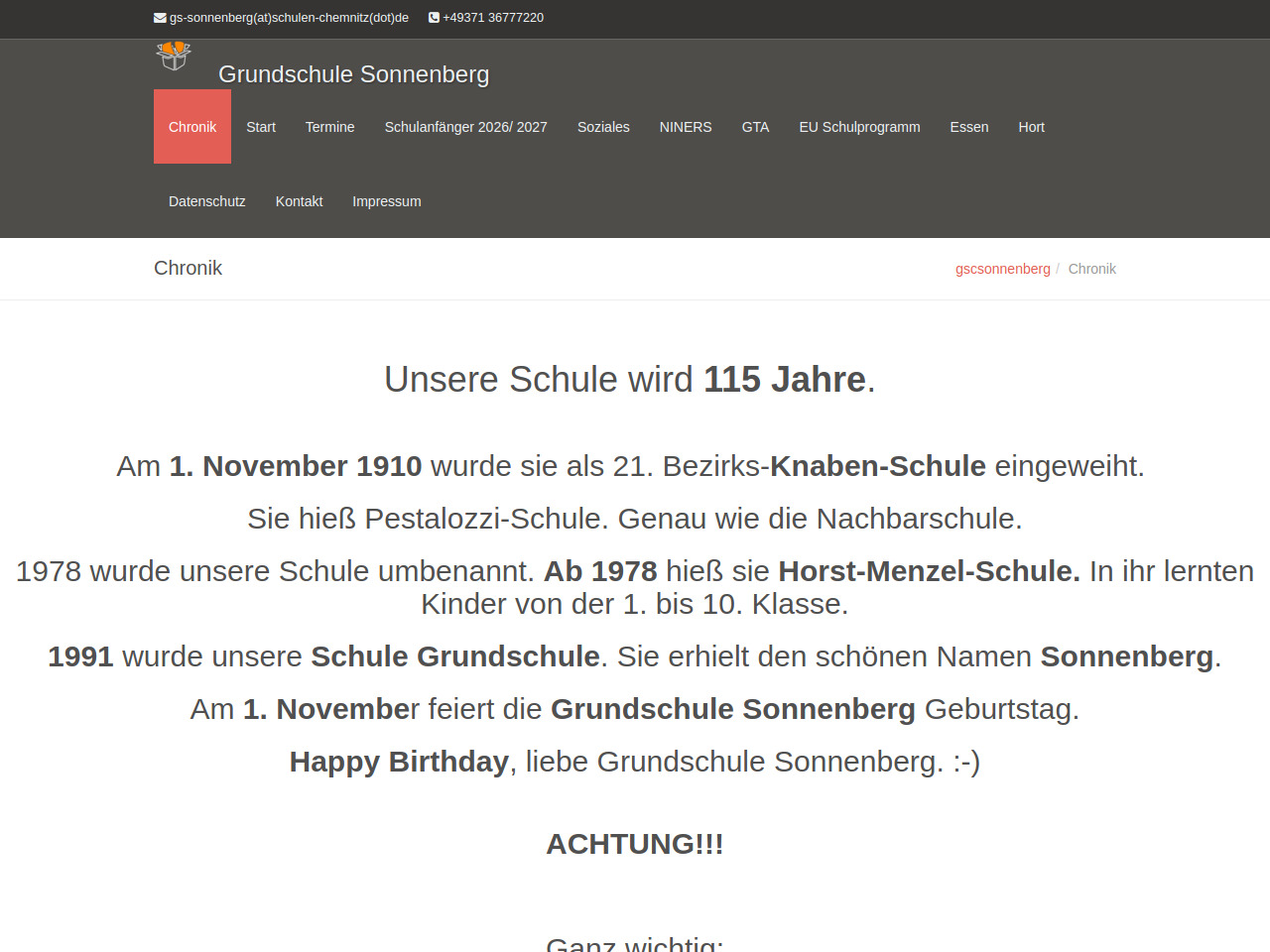Click the phone number +49371 36777220
Viewport: 1270px width, 952px height.
(493, 18)
